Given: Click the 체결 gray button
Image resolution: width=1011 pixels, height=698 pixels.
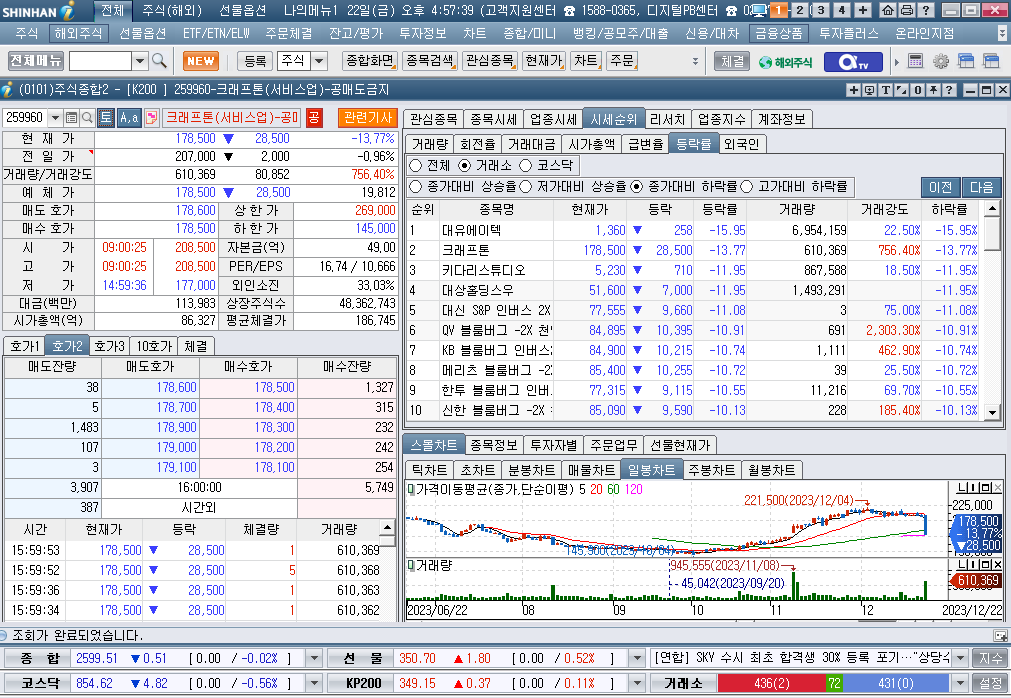Looking at the screenshot, I should tap(732, 61).
